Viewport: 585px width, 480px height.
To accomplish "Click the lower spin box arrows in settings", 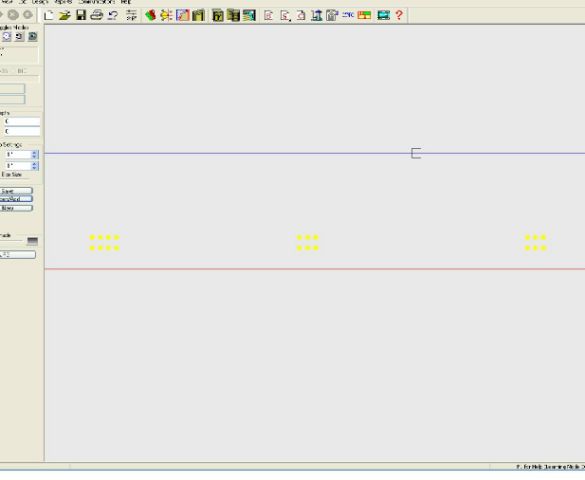I will click(34, 166).
